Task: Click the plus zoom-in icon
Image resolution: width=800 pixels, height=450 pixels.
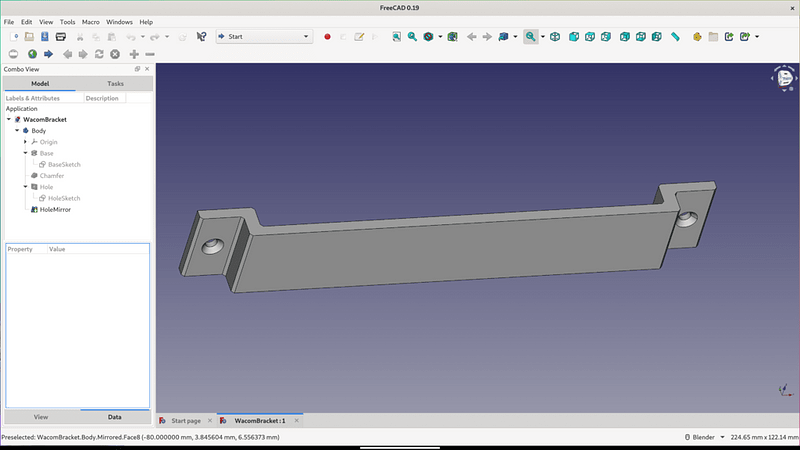Action: click(x=134, y=54)
